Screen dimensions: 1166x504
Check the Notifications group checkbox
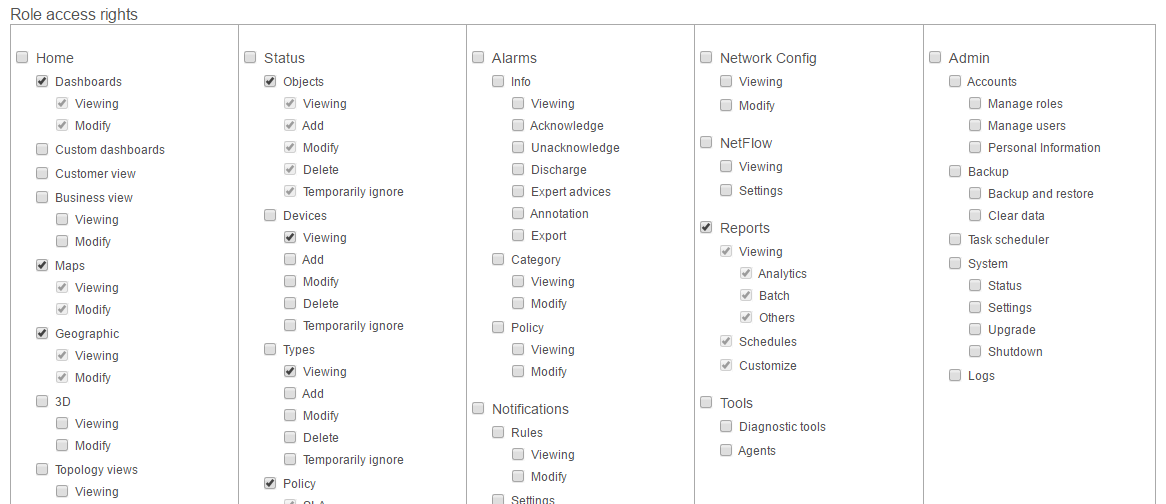click(478, 408)
